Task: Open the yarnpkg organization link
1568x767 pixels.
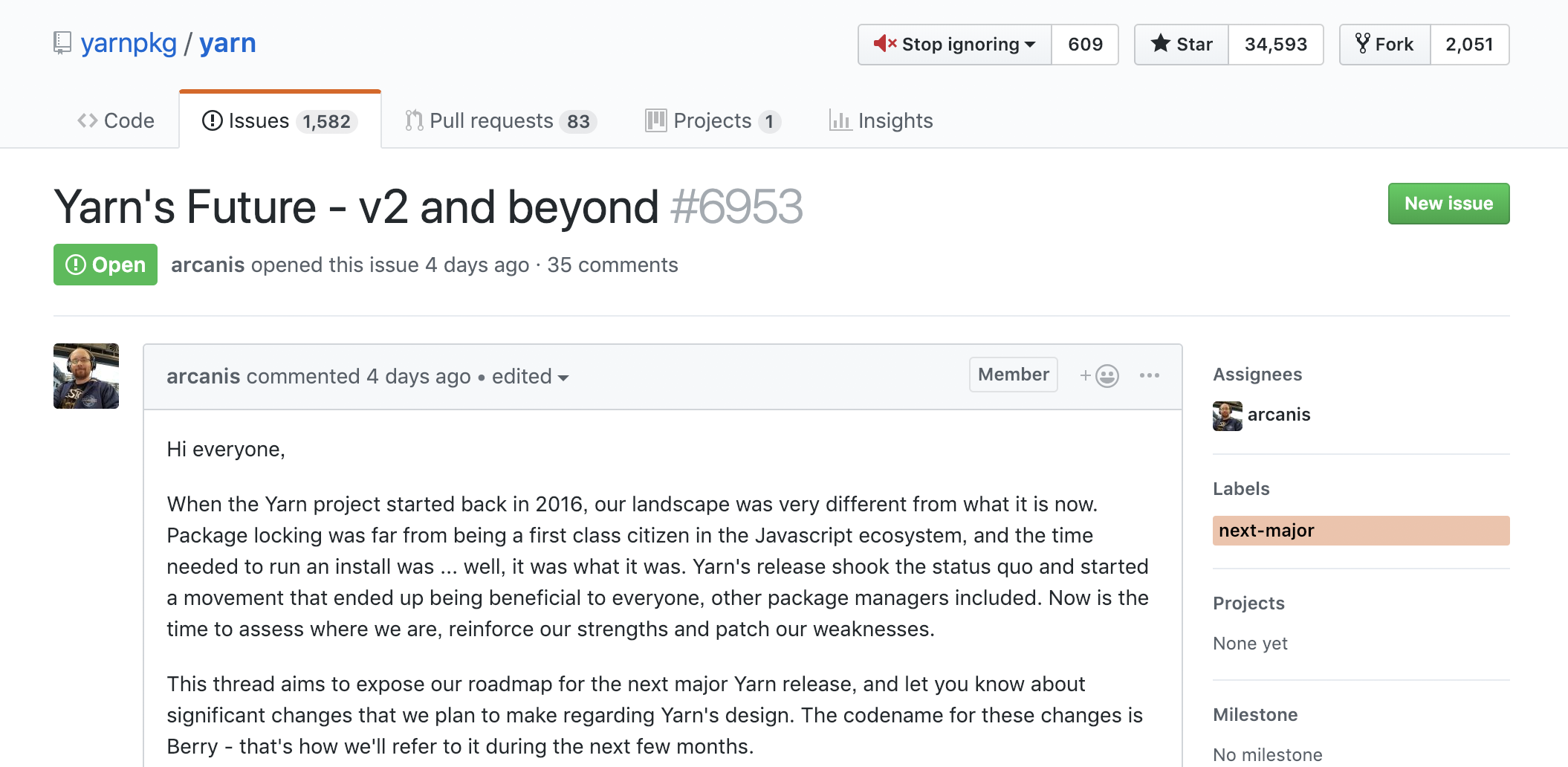Action: [129, 43]
